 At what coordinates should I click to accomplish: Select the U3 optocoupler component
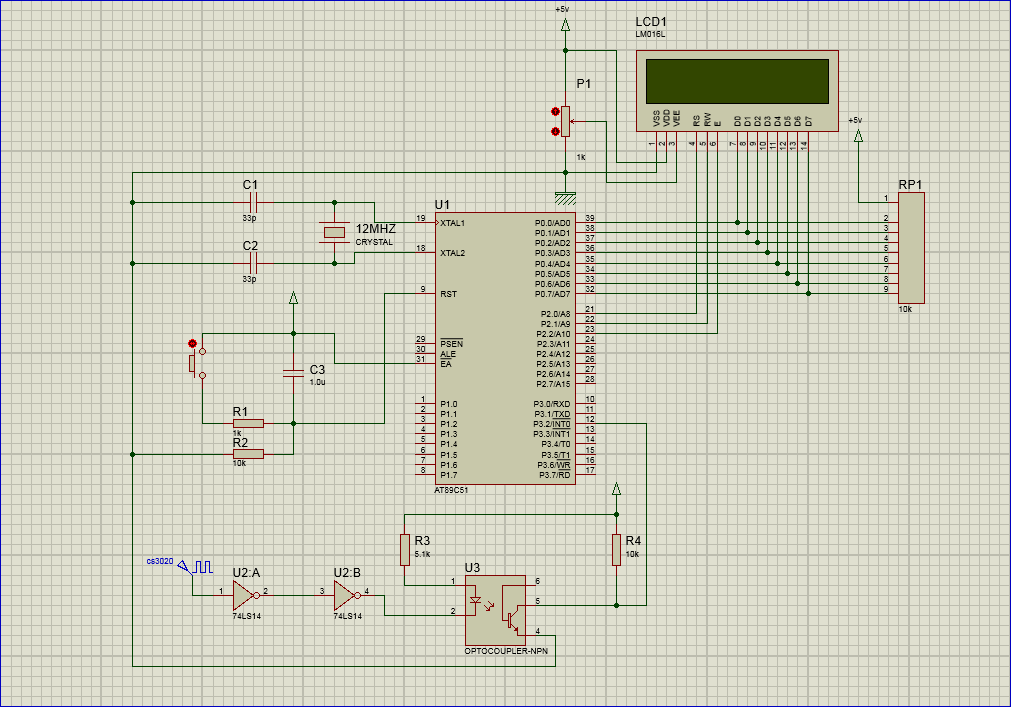[495, 610]
